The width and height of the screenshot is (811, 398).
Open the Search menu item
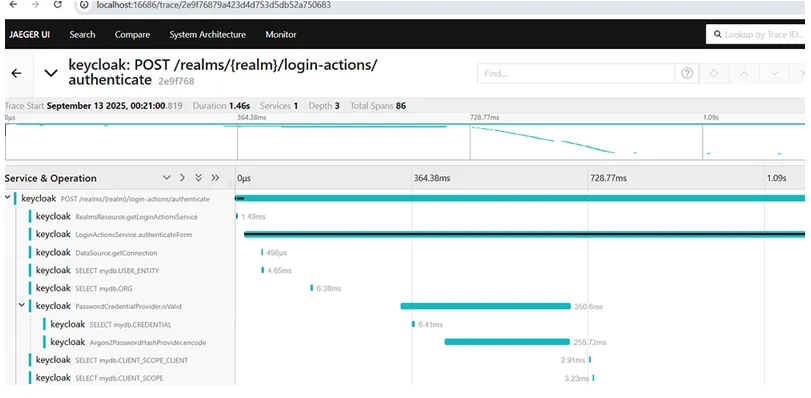pyautogui.click(x=82, y=35)
